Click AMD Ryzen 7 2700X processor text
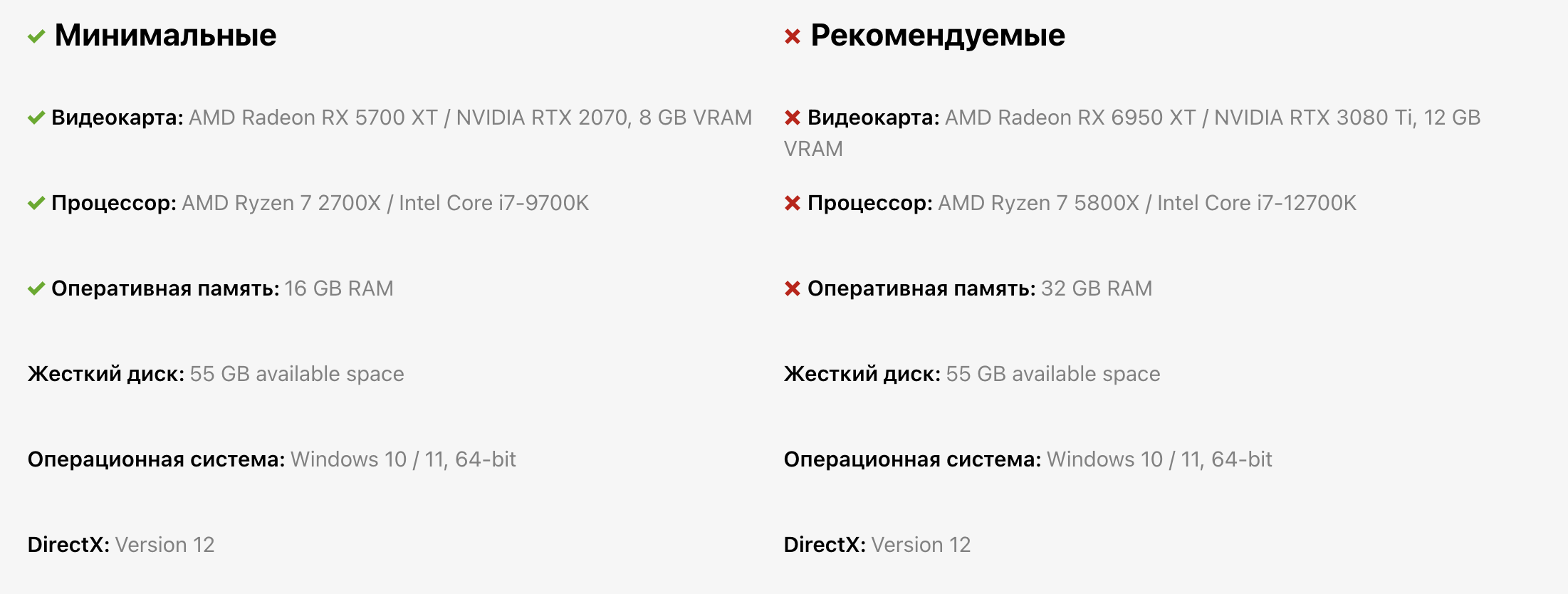Viewport: 1568px width, 594px height. click(x=281, y=203)
